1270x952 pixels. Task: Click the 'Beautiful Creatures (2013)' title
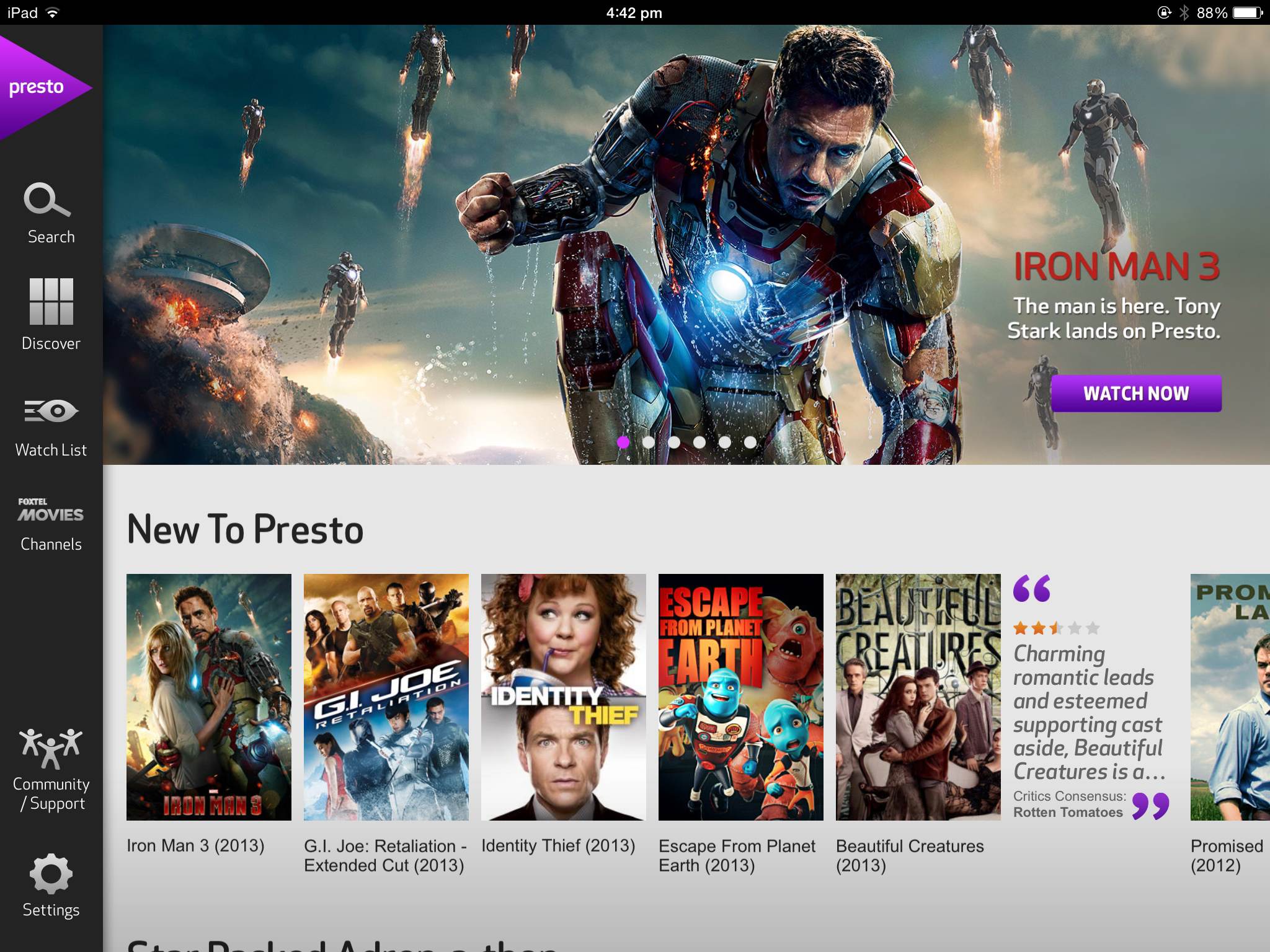[910, 855]
